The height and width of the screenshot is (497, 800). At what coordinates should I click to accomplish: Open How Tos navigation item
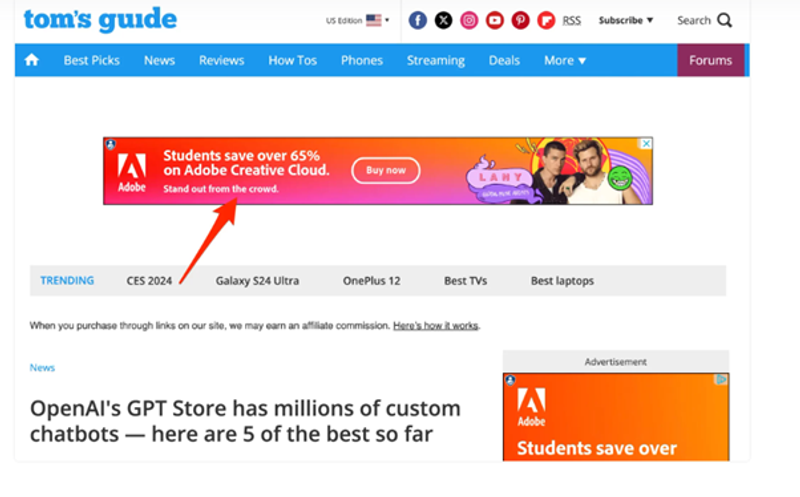(293, 61)
